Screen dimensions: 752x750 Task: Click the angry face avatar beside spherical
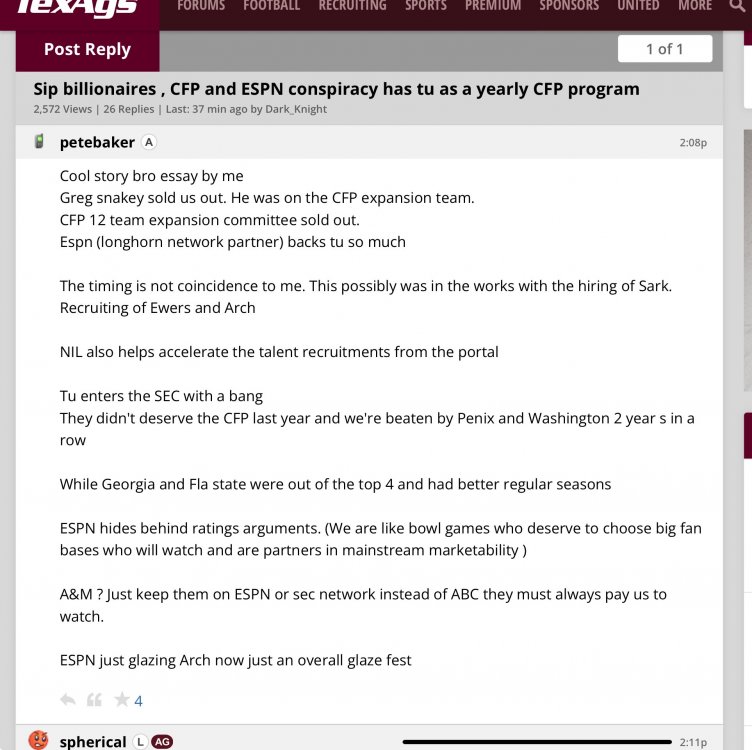click(39, 741)
